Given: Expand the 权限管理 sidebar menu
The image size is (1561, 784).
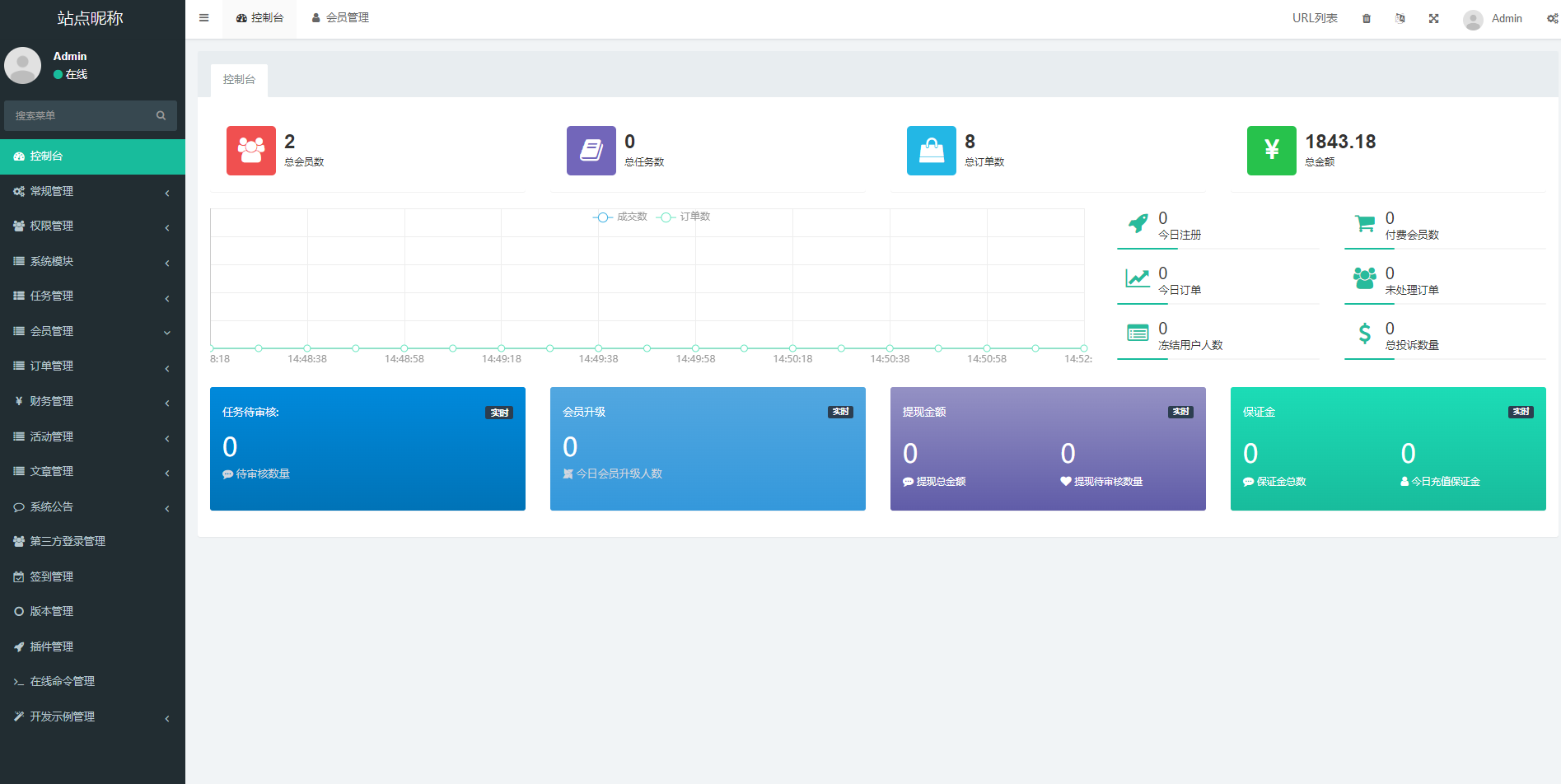Looking at the screenshot, I should click(92, 226).
